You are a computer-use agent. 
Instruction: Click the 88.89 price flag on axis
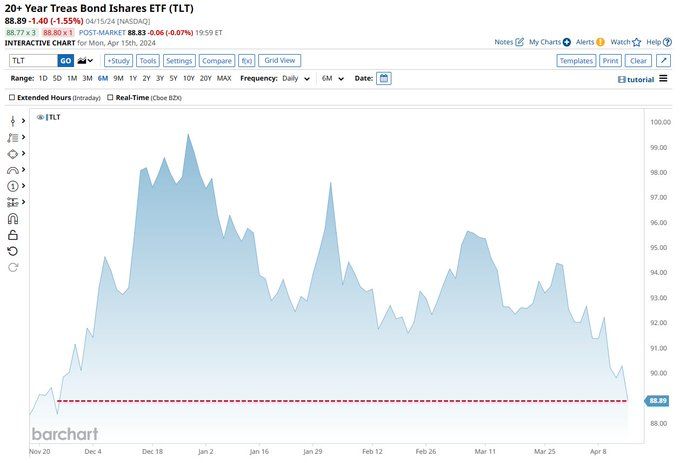click(x=657, y=401)
